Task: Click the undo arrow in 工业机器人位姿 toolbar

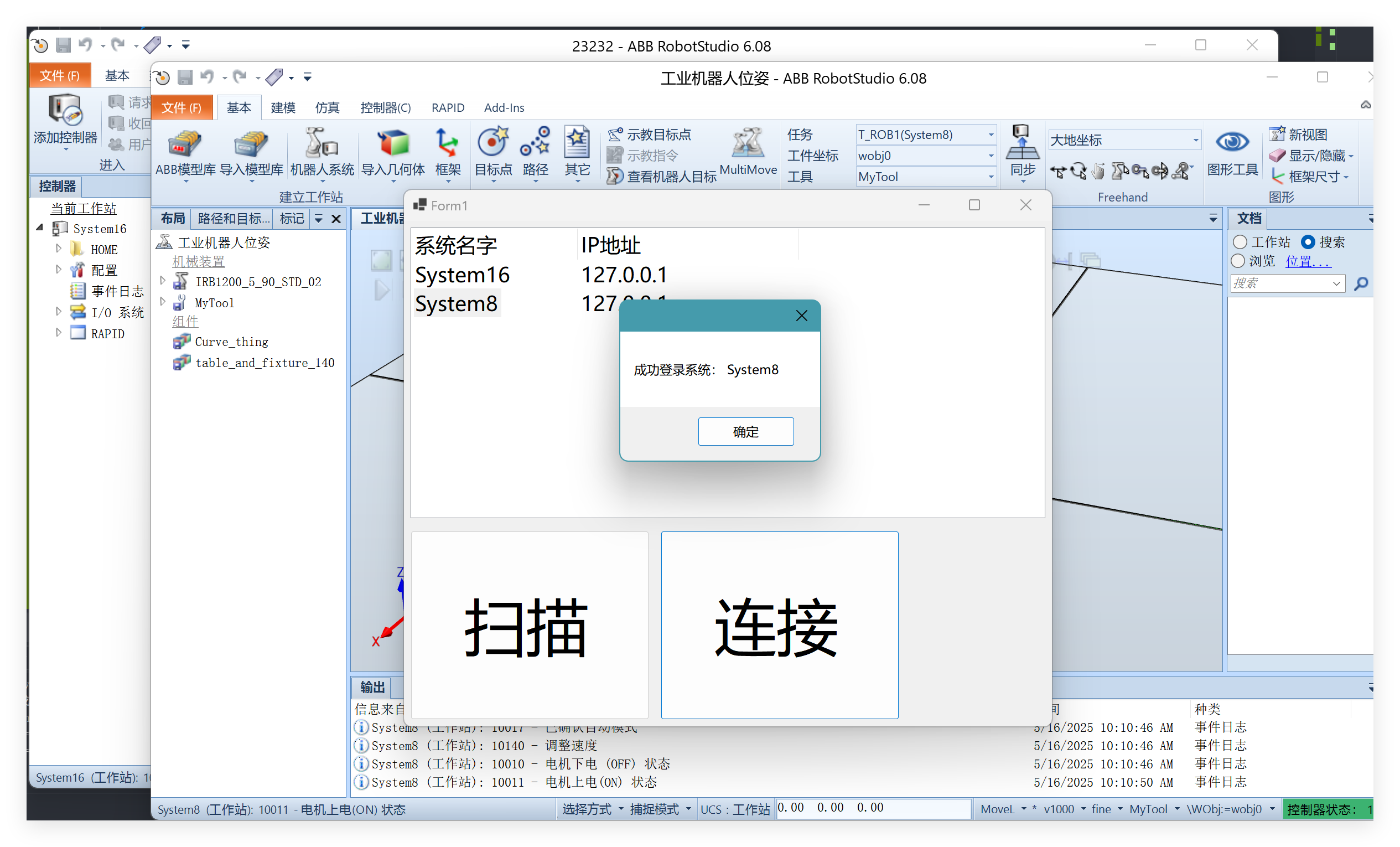Action: click(x=208, y=76)
